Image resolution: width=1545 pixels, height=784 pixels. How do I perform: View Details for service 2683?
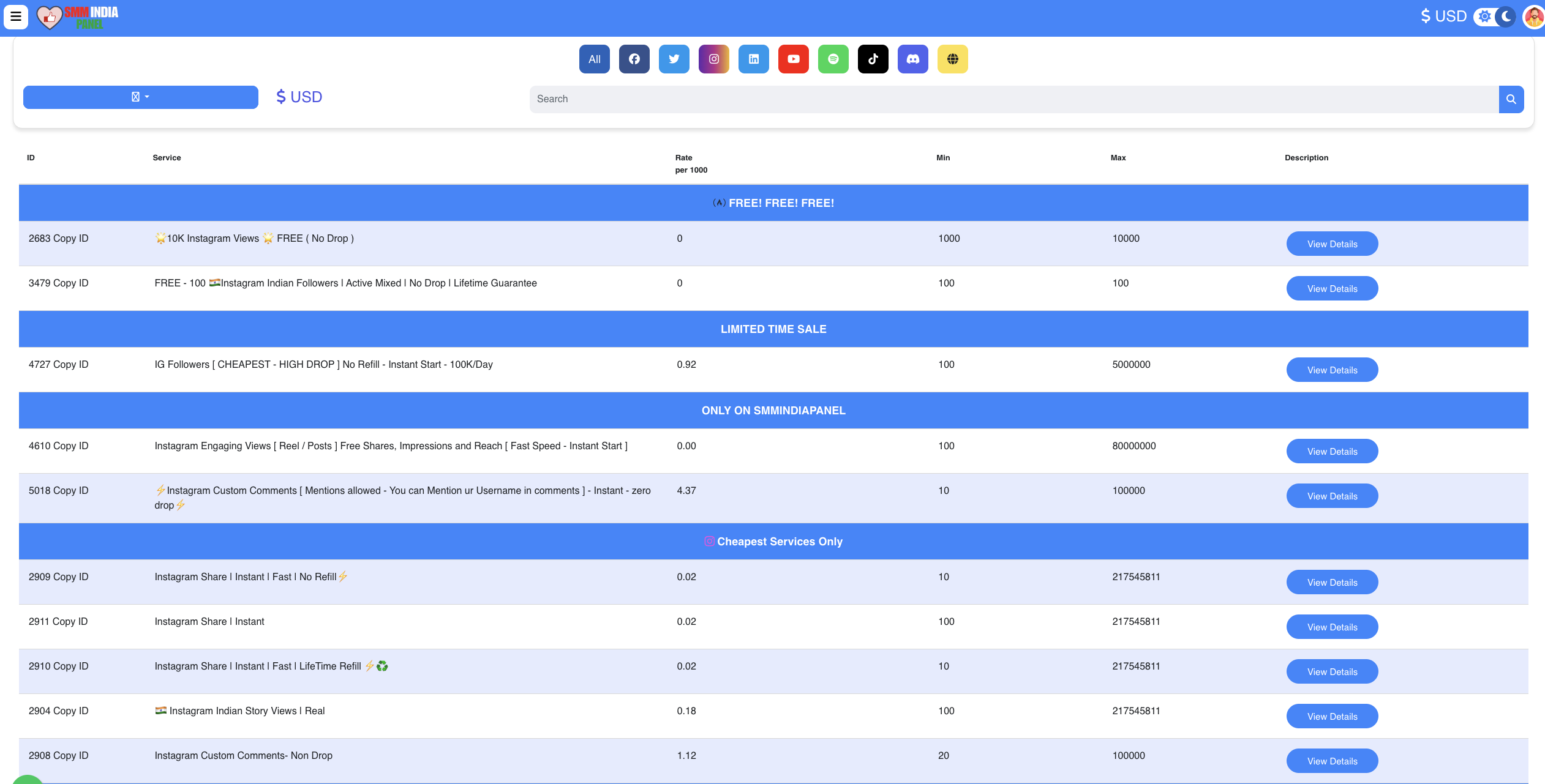point(1332,244)
